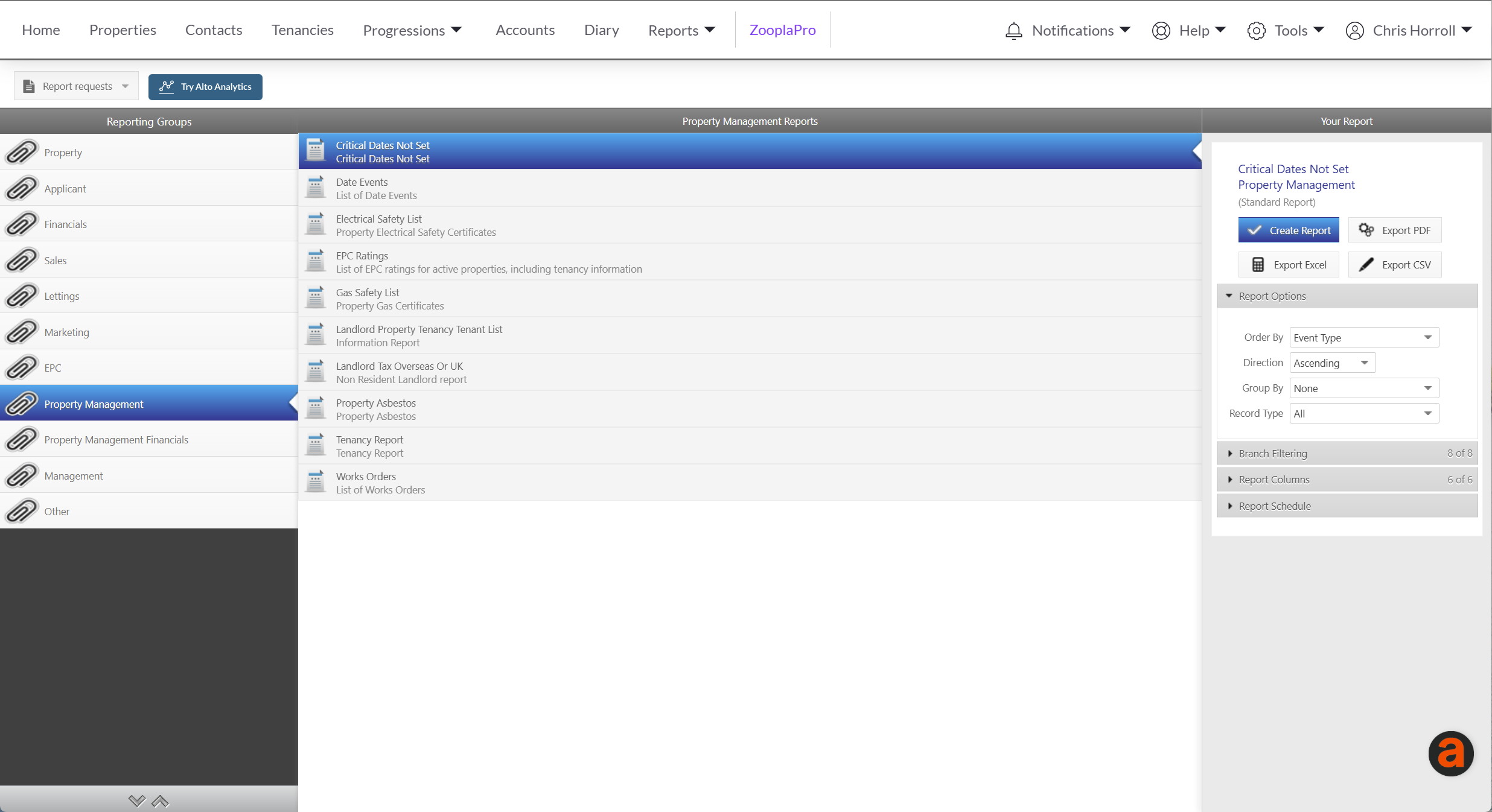Expand the Report Columns section
1492x812 pixels.
pyautogui.click(x=1347, y=480)
